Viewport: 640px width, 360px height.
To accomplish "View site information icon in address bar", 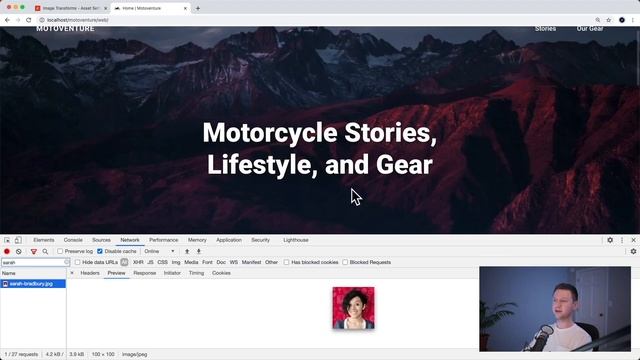I will 42,20.
